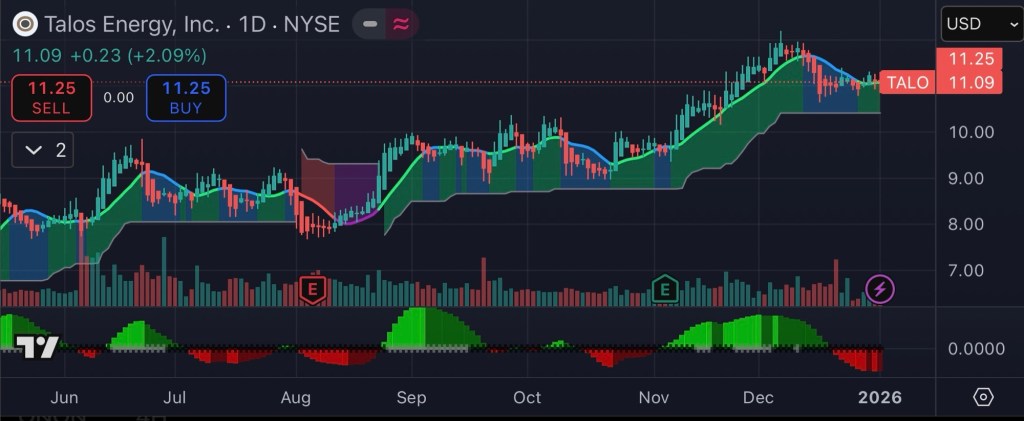Click the TALO symbol price label
The width and height of the screenshot is (1024, 421).
908,83
